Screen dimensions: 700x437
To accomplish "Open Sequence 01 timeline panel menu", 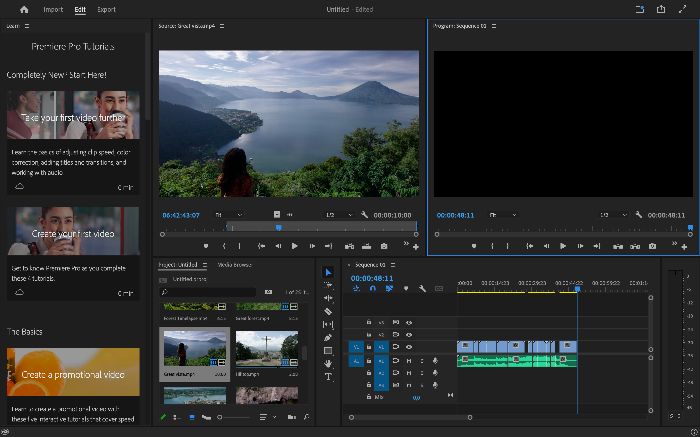I will pos(393,265).
